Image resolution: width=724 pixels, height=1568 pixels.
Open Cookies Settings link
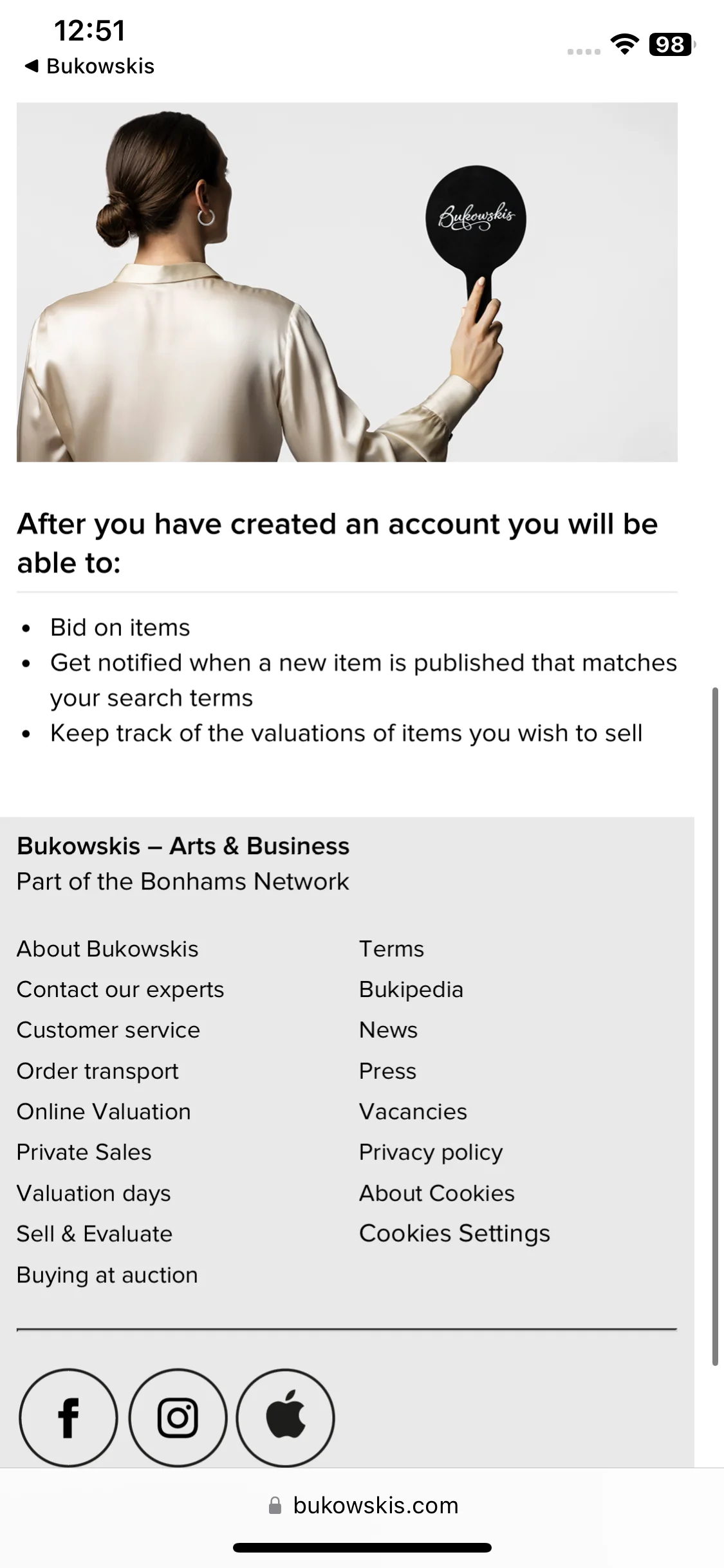pos(454,1233)
